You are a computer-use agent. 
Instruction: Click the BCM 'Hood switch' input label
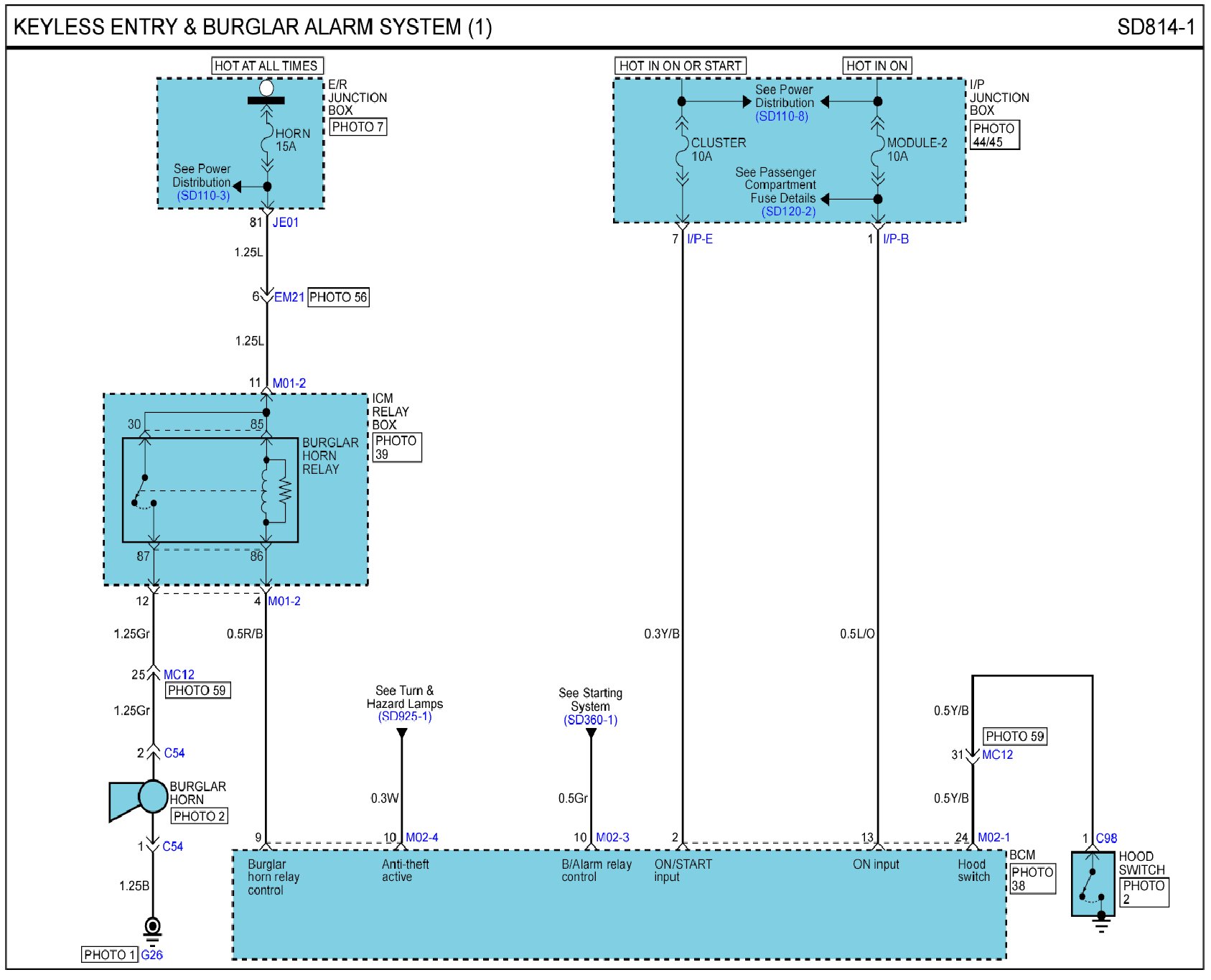coord(973,870)
